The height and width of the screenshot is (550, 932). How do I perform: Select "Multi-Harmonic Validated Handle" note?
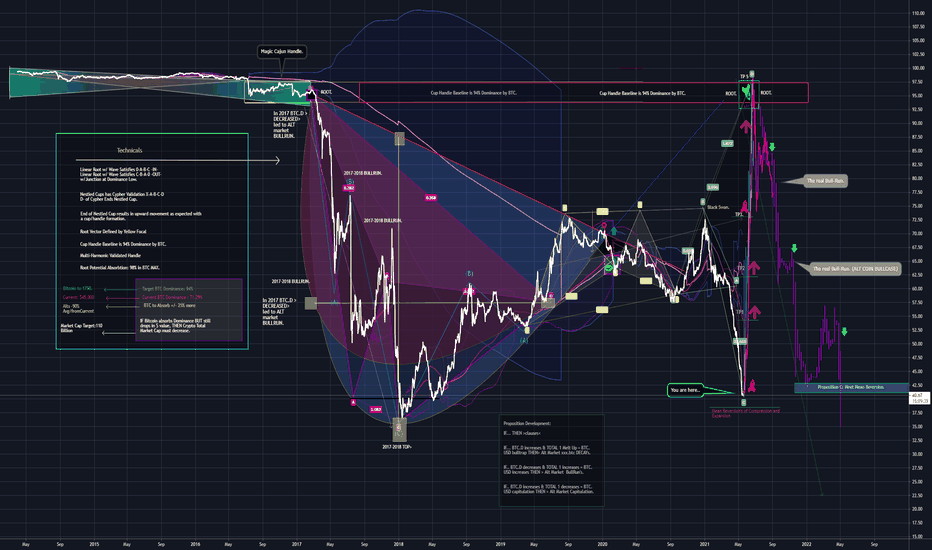tap(109, 256)
